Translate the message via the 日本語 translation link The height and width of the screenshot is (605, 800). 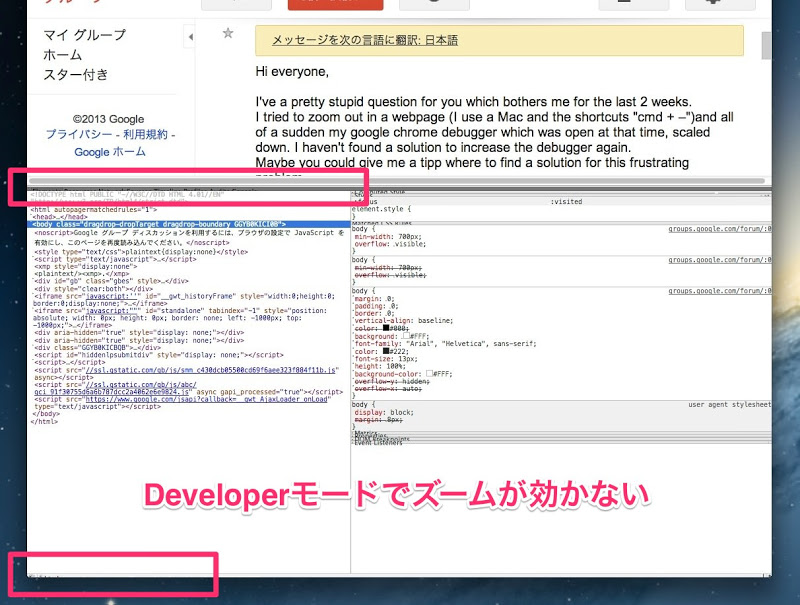click(365, 40)
